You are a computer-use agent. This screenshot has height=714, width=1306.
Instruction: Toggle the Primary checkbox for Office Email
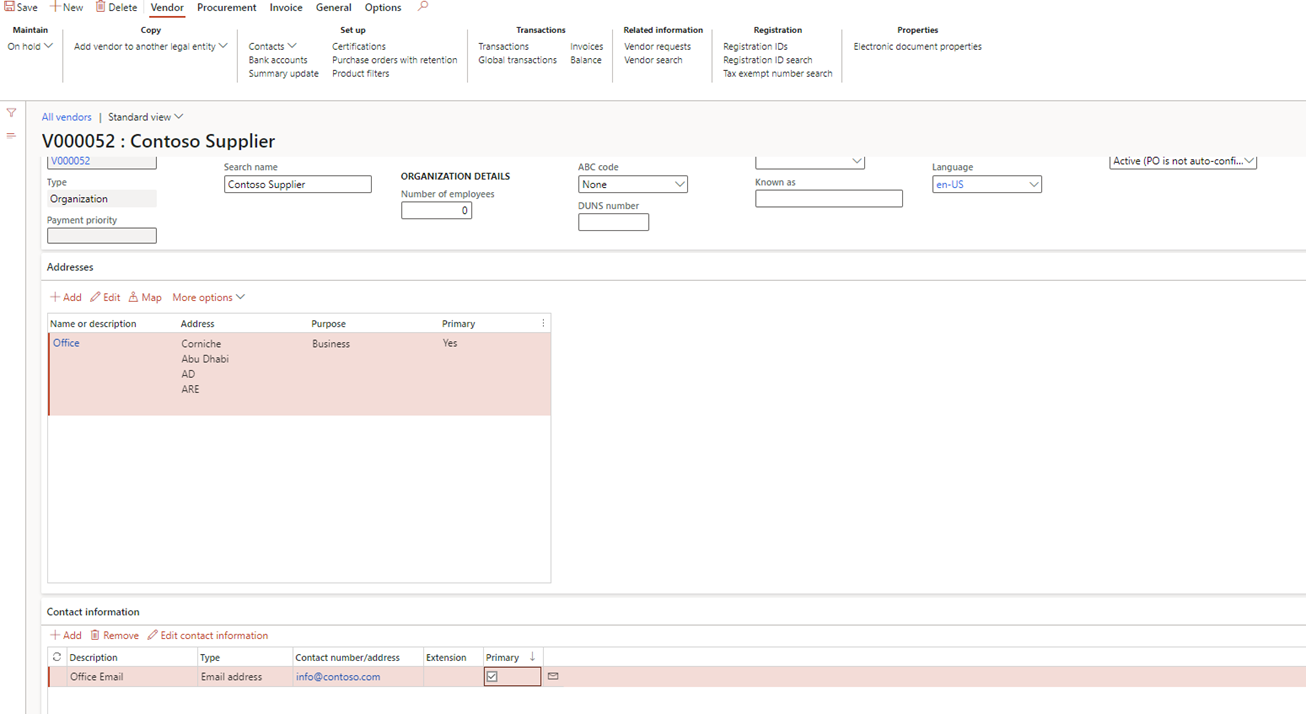tap(492, 677)
